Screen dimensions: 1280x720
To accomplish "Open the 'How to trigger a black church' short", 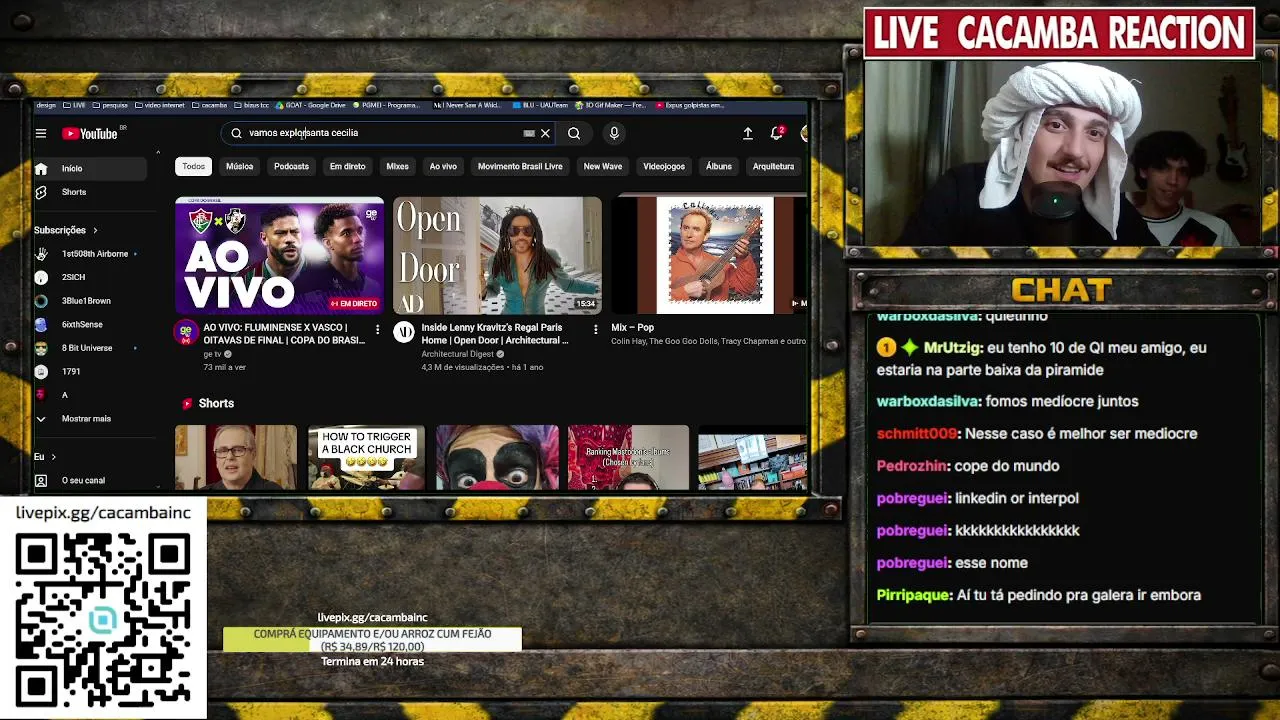I will point(366,458).
